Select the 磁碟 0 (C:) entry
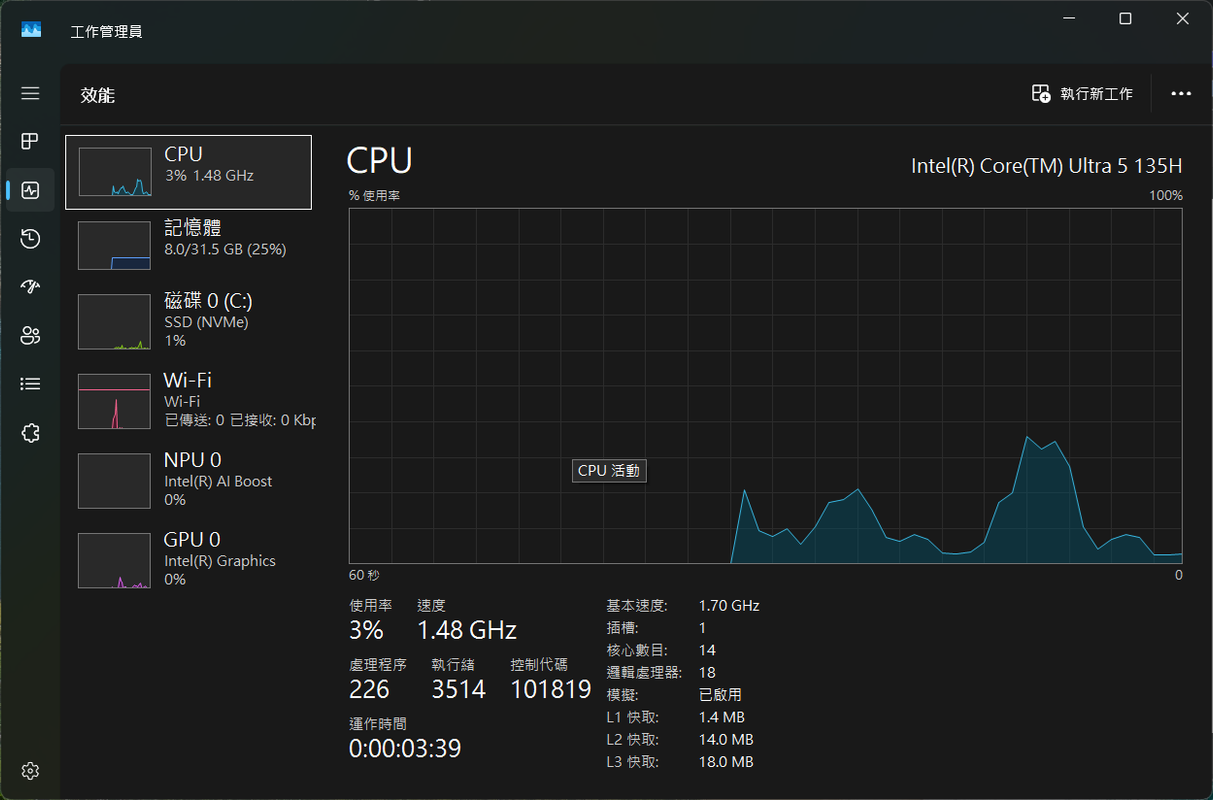The width and height of the screenshot is (1213, 800). [x=188, y=320]
